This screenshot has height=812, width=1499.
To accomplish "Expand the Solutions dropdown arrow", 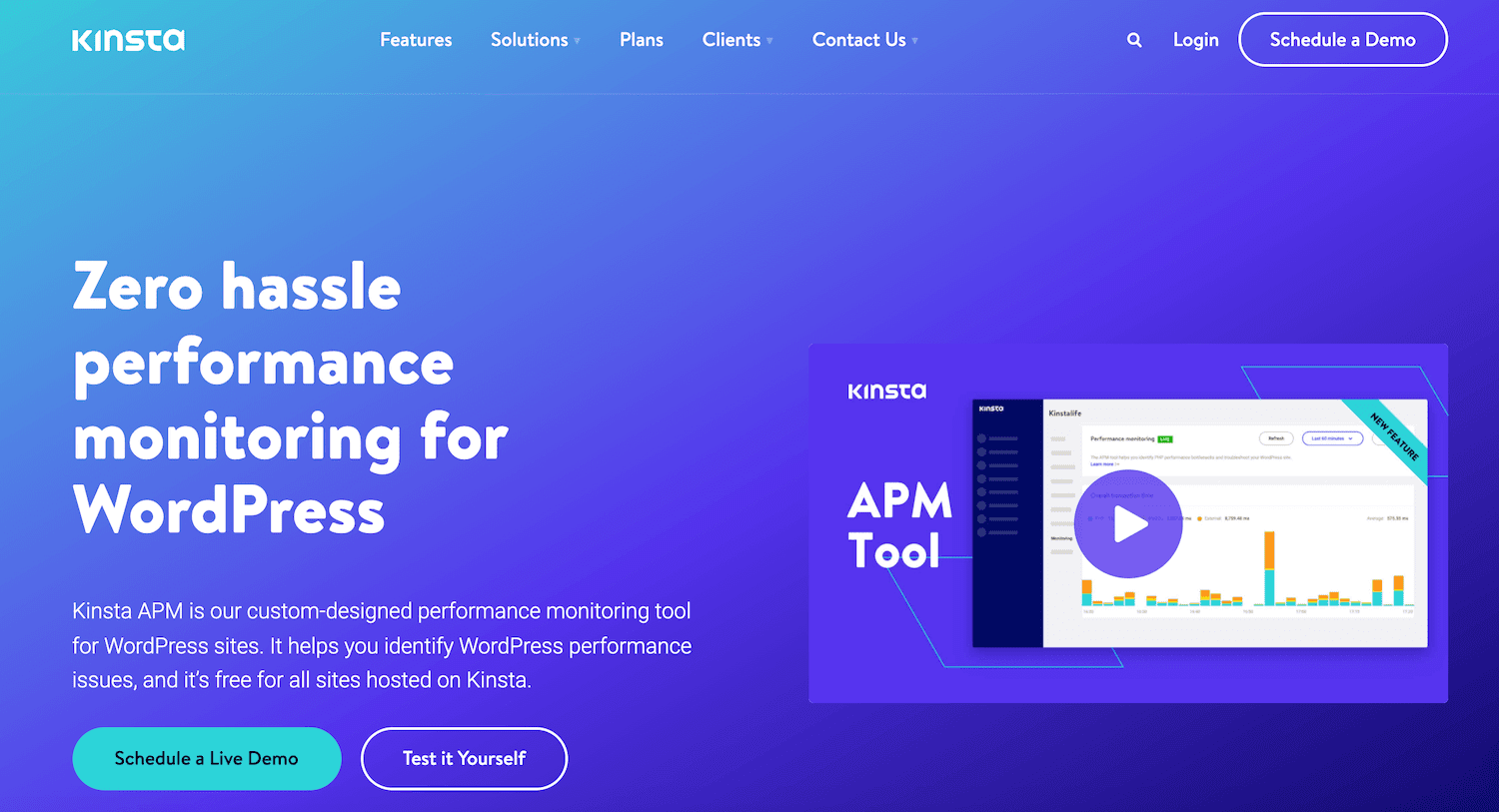I will pos(577,41).
